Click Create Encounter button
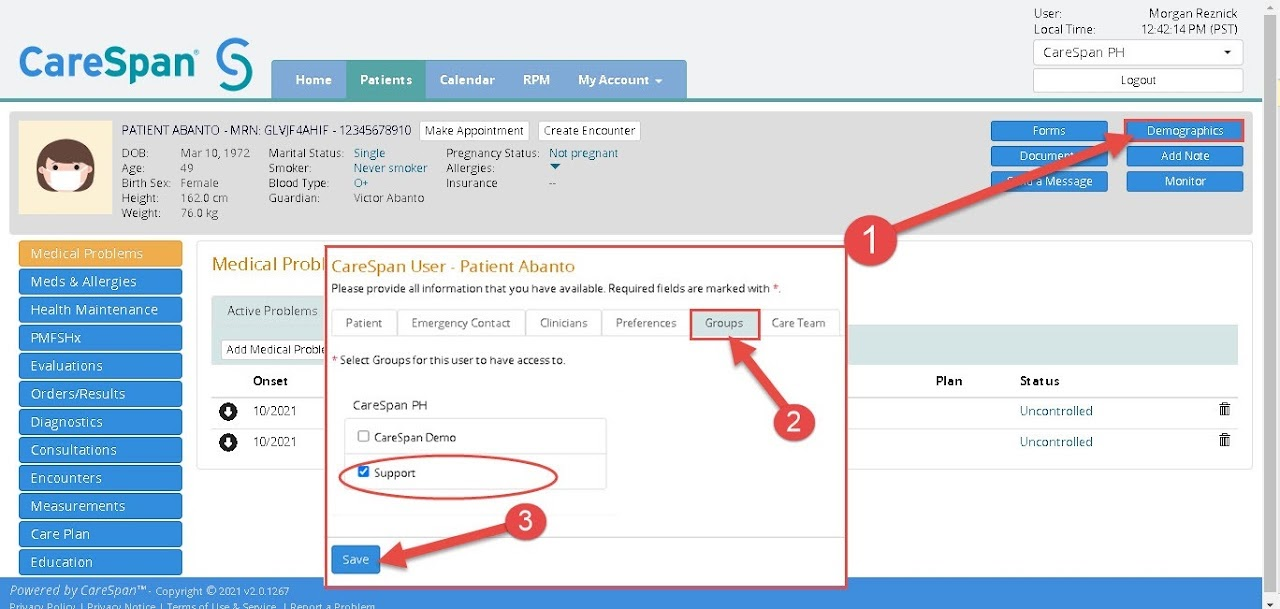This screenshot has height=609, width=1280. pyautogui.click(x=589, y=131)
